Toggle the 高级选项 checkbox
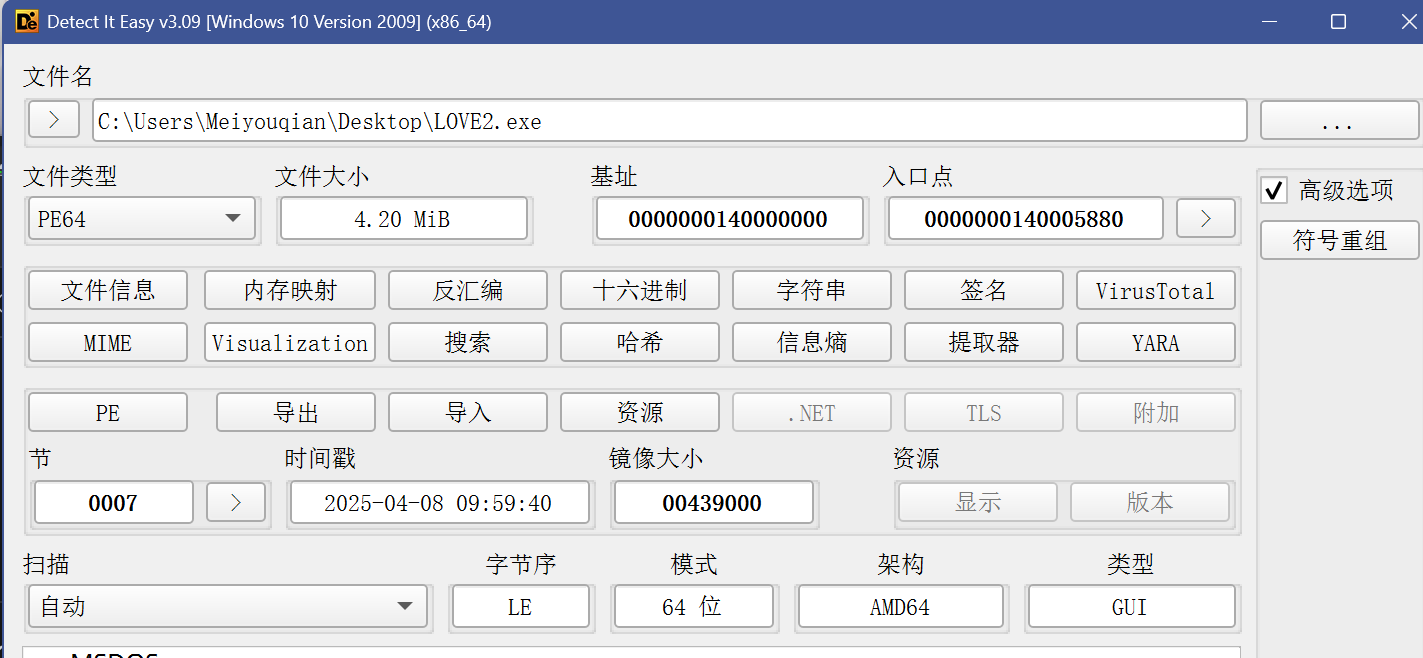The width and height of the screenshot is (1423, 658). (x=1274, y=190)
